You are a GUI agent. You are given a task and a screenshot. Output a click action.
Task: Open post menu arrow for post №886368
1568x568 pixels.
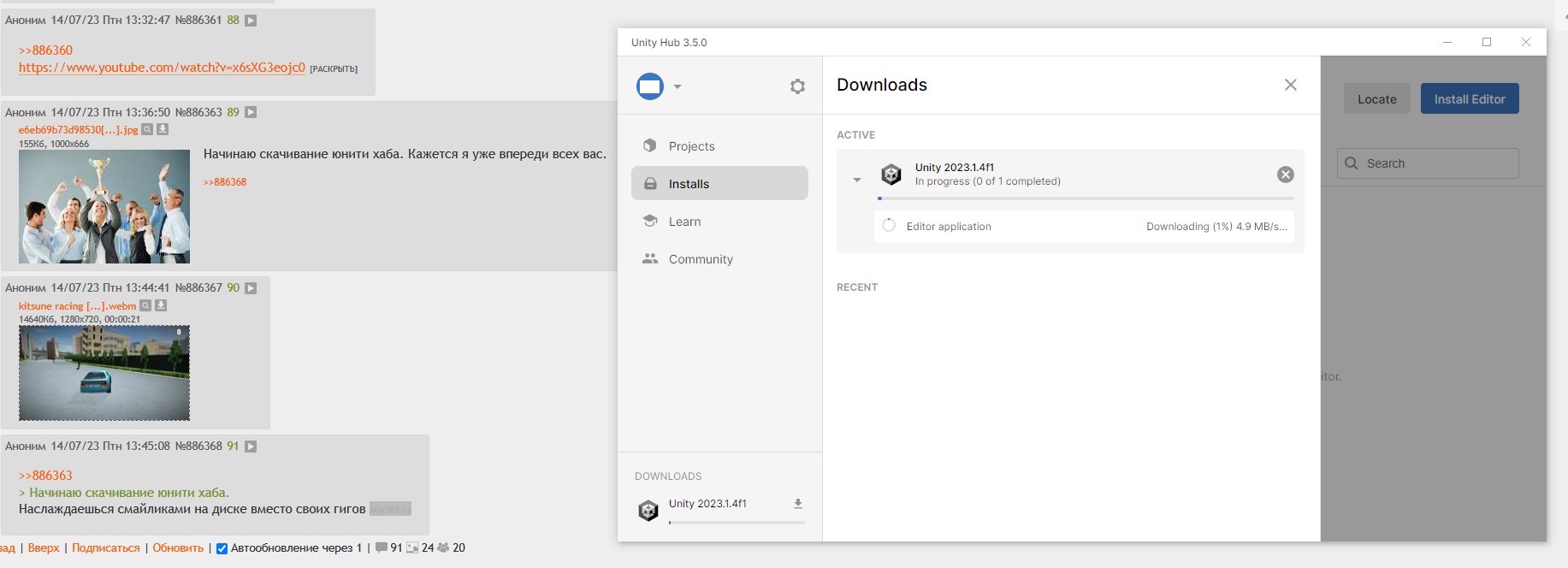tap(251, 447)
